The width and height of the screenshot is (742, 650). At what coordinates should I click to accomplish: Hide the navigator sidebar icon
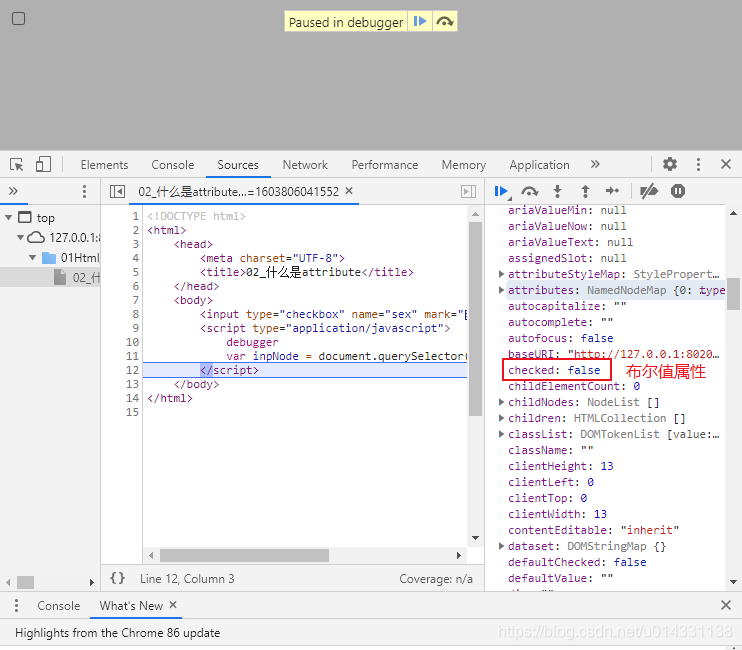[x=117, y=192]
